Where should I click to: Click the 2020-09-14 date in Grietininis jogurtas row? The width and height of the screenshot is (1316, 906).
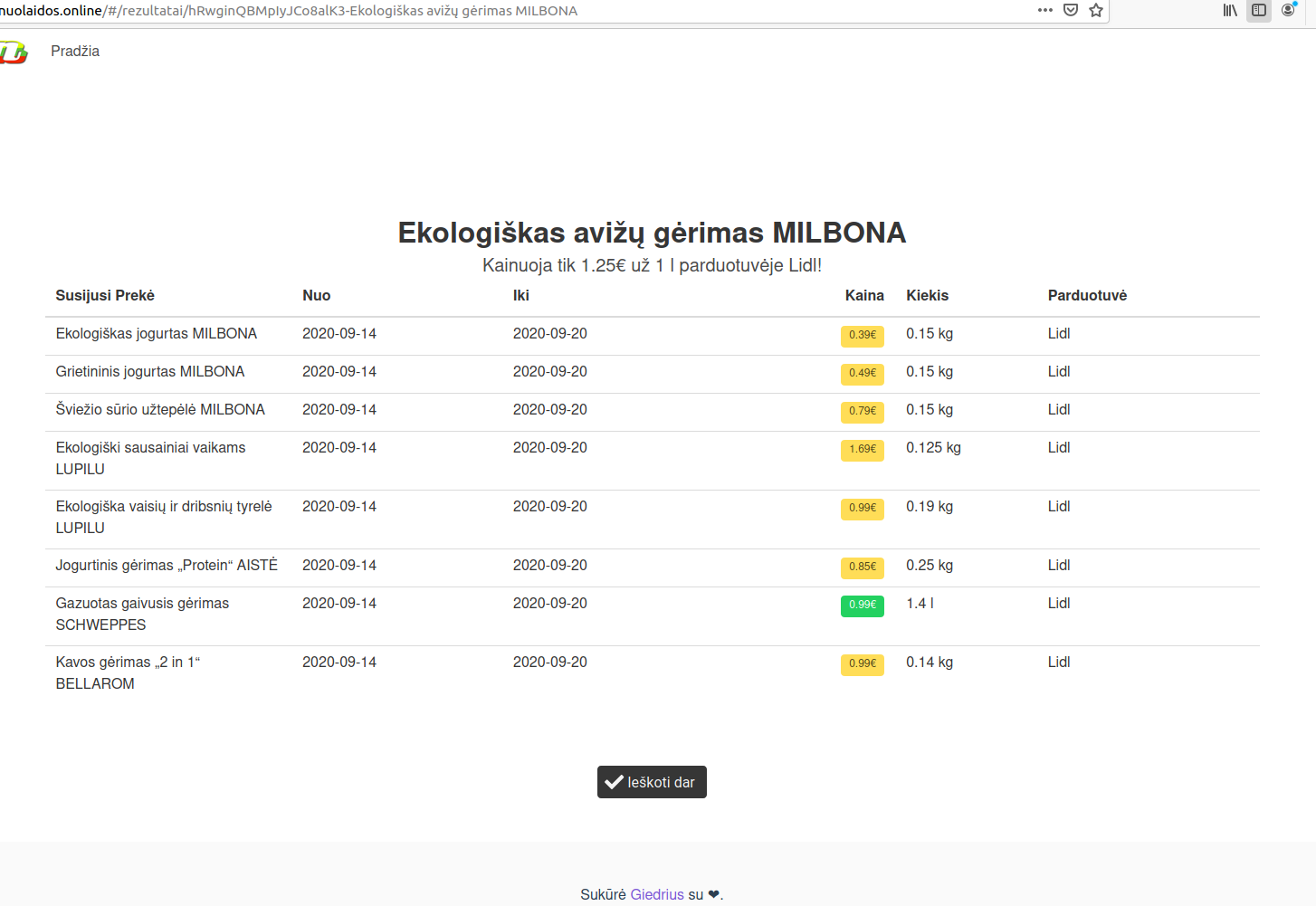[x=339, y=372]
